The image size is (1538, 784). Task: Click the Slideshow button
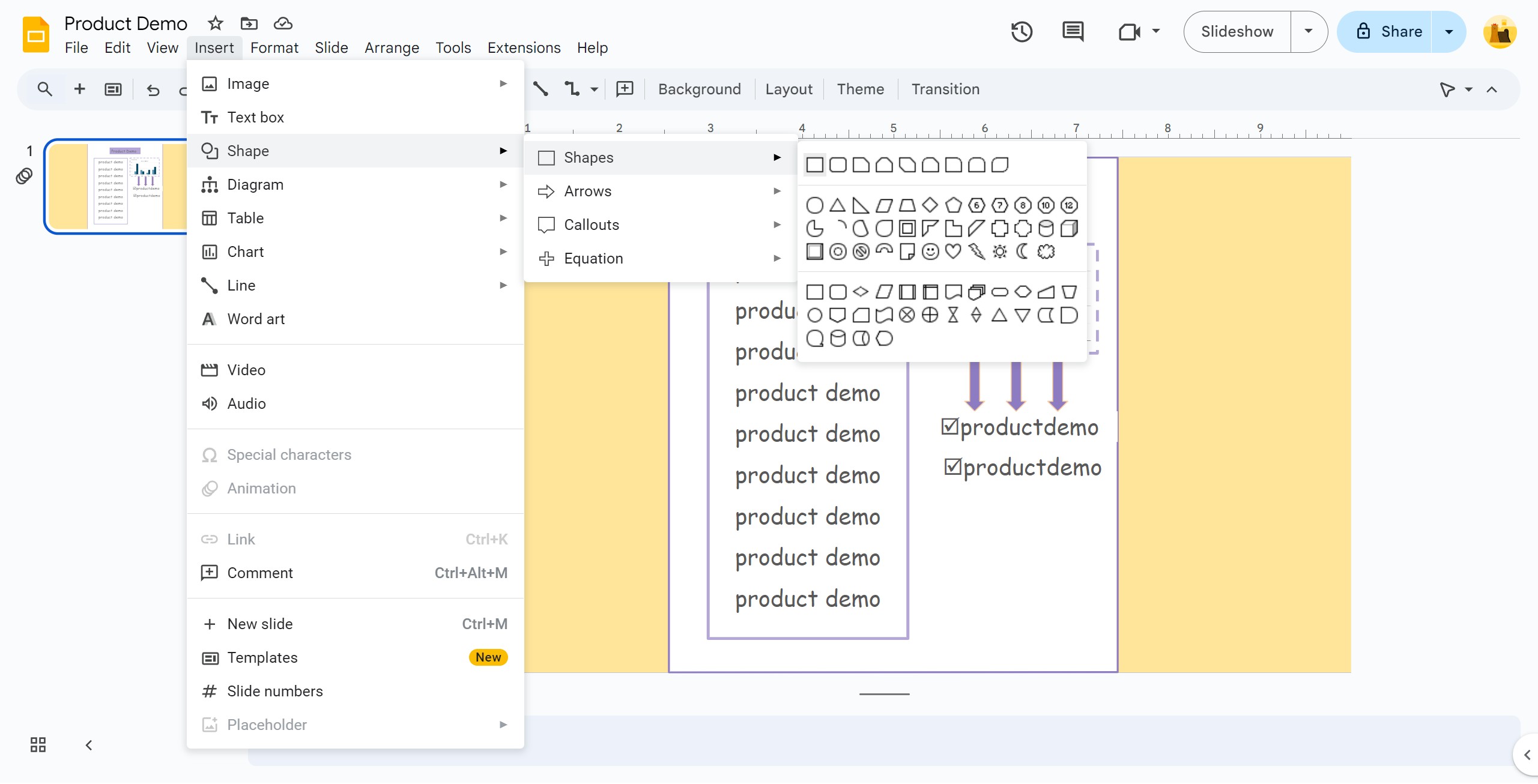(1237, 32)
